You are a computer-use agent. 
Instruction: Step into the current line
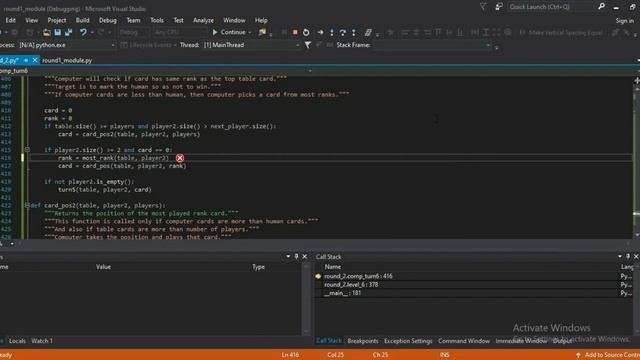tap(331, 32)
